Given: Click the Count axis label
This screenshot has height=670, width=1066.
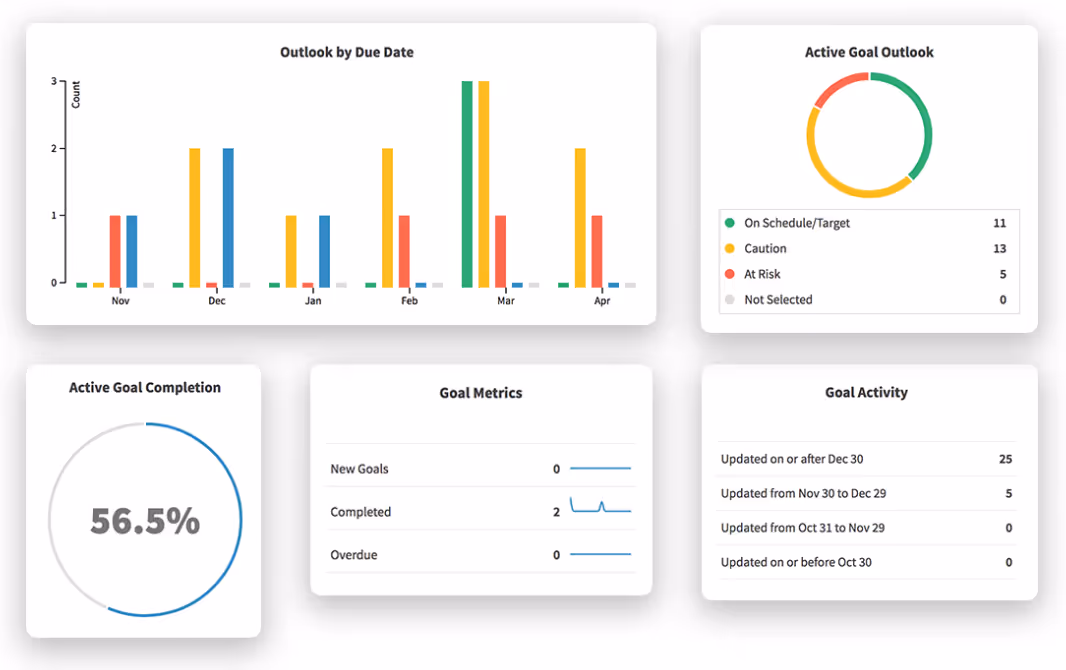Looking at the screenshot, I should click(75, 94).
